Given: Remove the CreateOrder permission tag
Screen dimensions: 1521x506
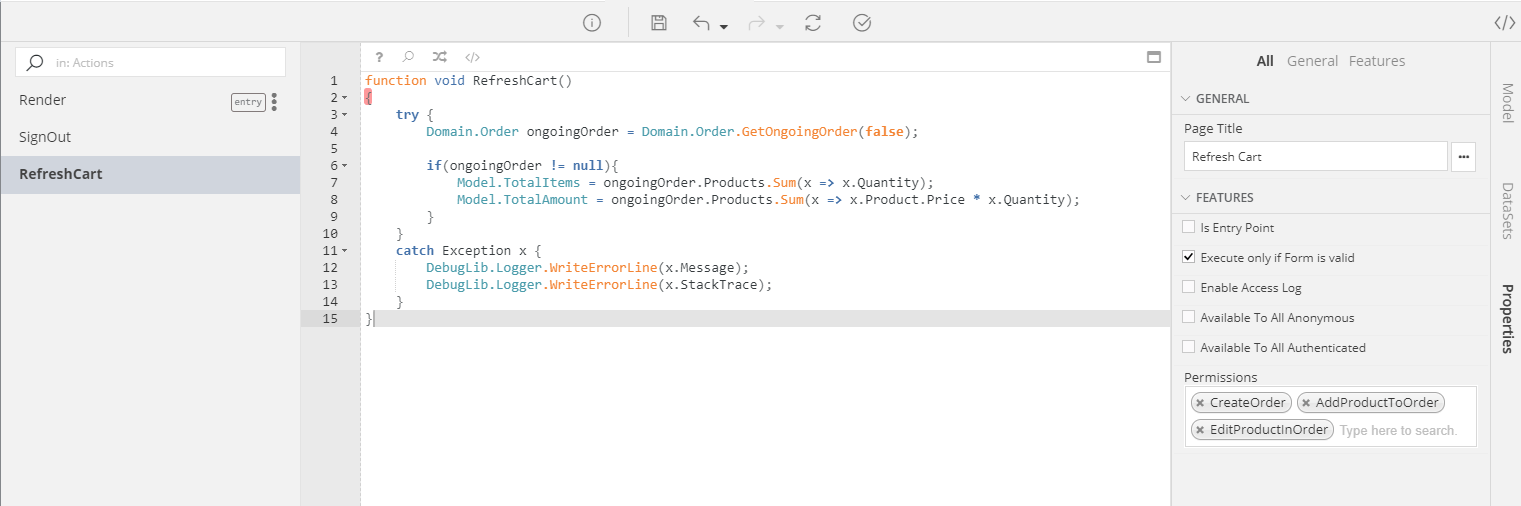Looking at the screenshot, I should click(1200, 403).
